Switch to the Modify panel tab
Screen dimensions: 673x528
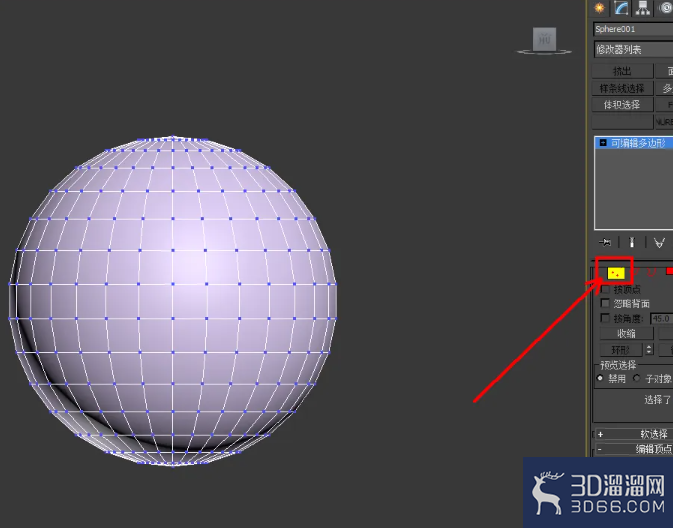(621, 8)
